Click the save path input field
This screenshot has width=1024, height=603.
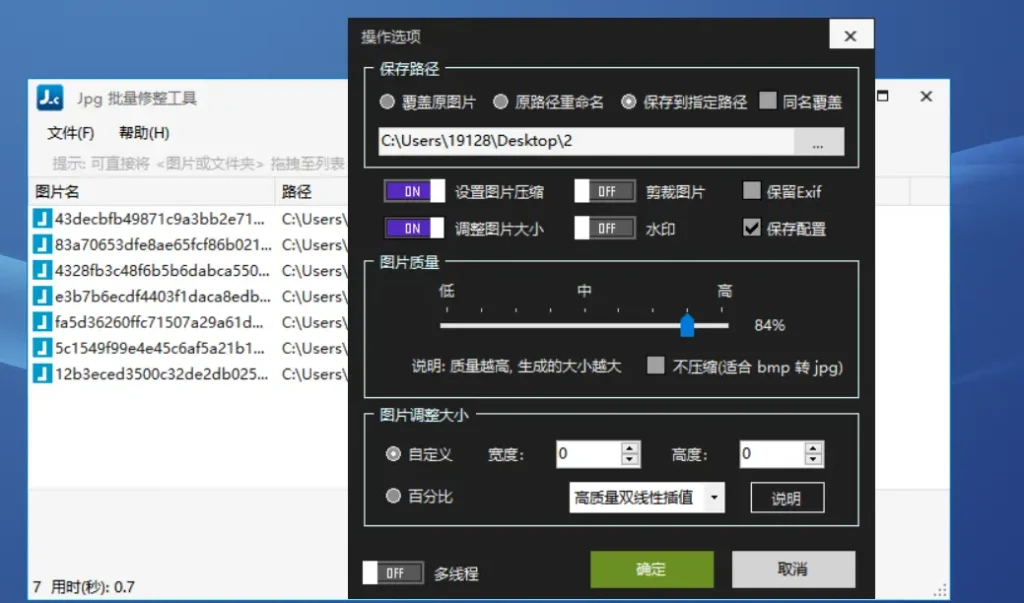[586, 141]
